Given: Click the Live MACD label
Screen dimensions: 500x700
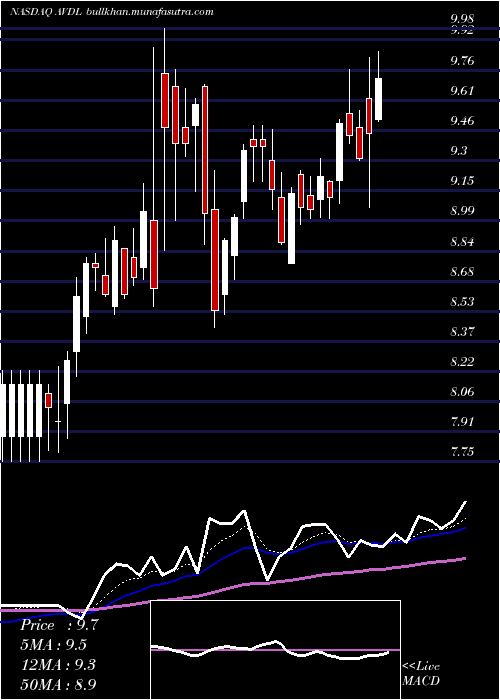Looking at the screenshot, I should point(421,673).
